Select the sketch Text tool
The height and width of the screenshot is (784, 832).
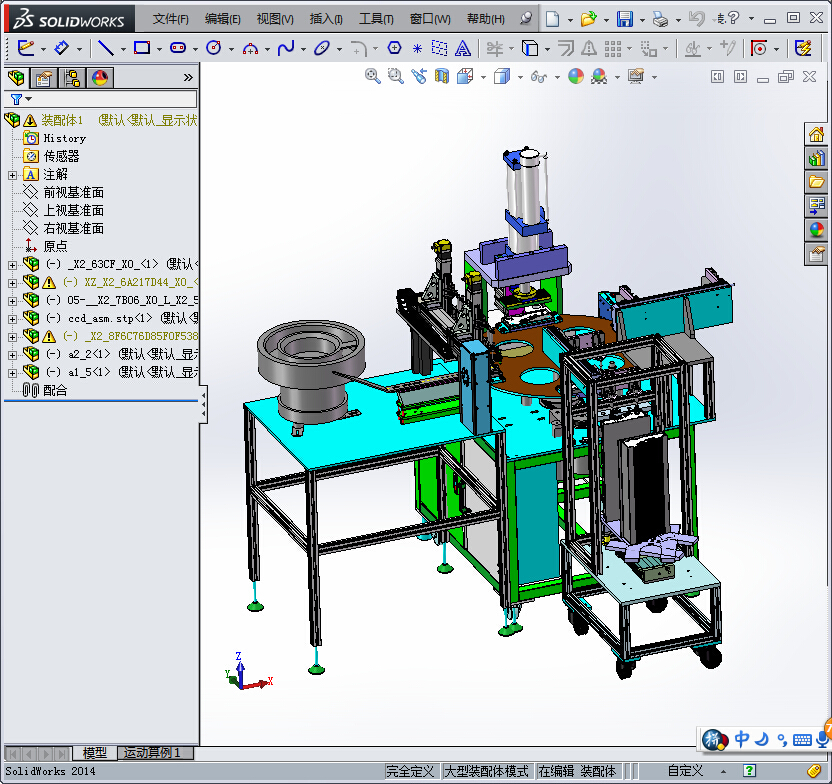click(463, 49)
